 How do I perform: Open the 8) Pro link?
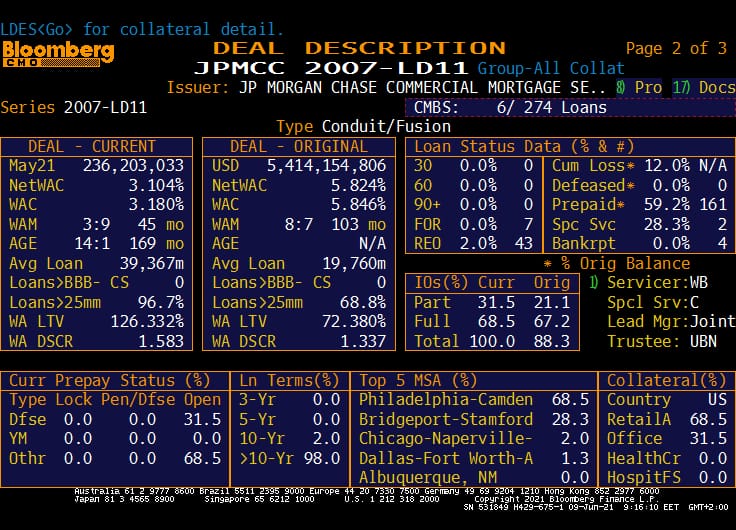tap(639, 88)
